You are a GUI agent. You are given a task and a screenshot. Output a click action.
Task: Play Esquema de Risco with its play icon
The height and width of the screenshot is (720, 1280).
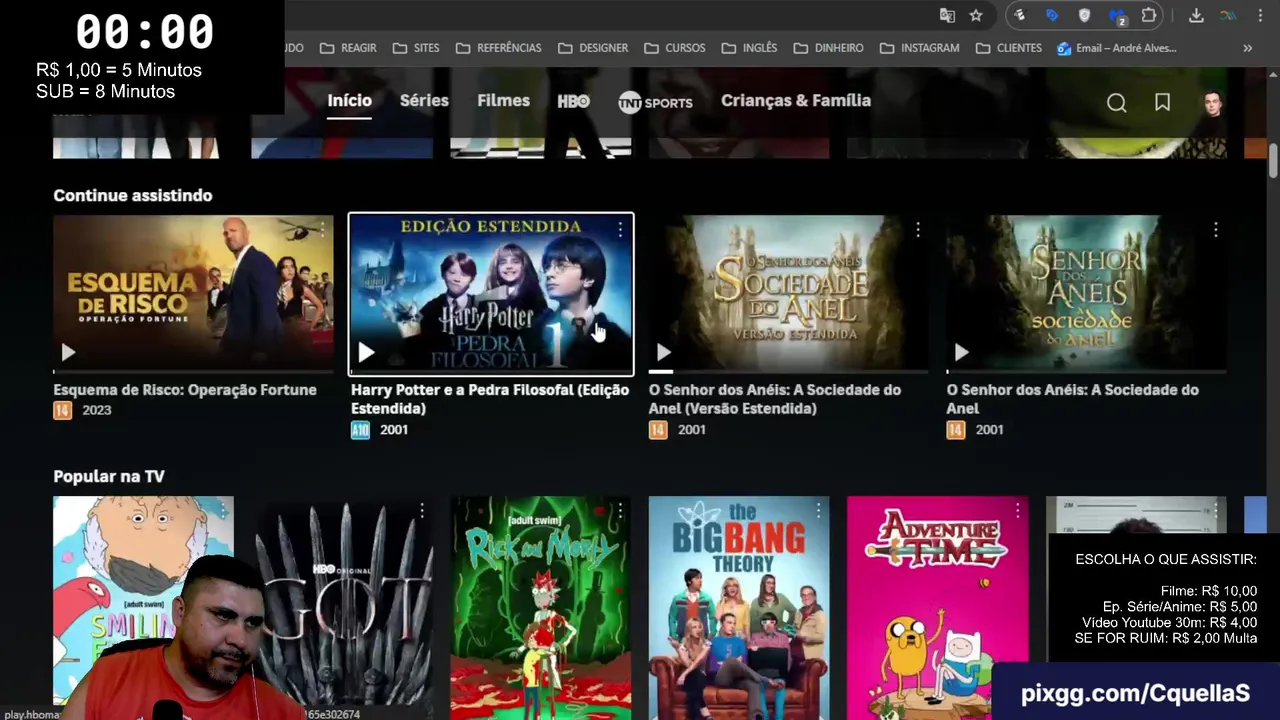coord(68,352)
